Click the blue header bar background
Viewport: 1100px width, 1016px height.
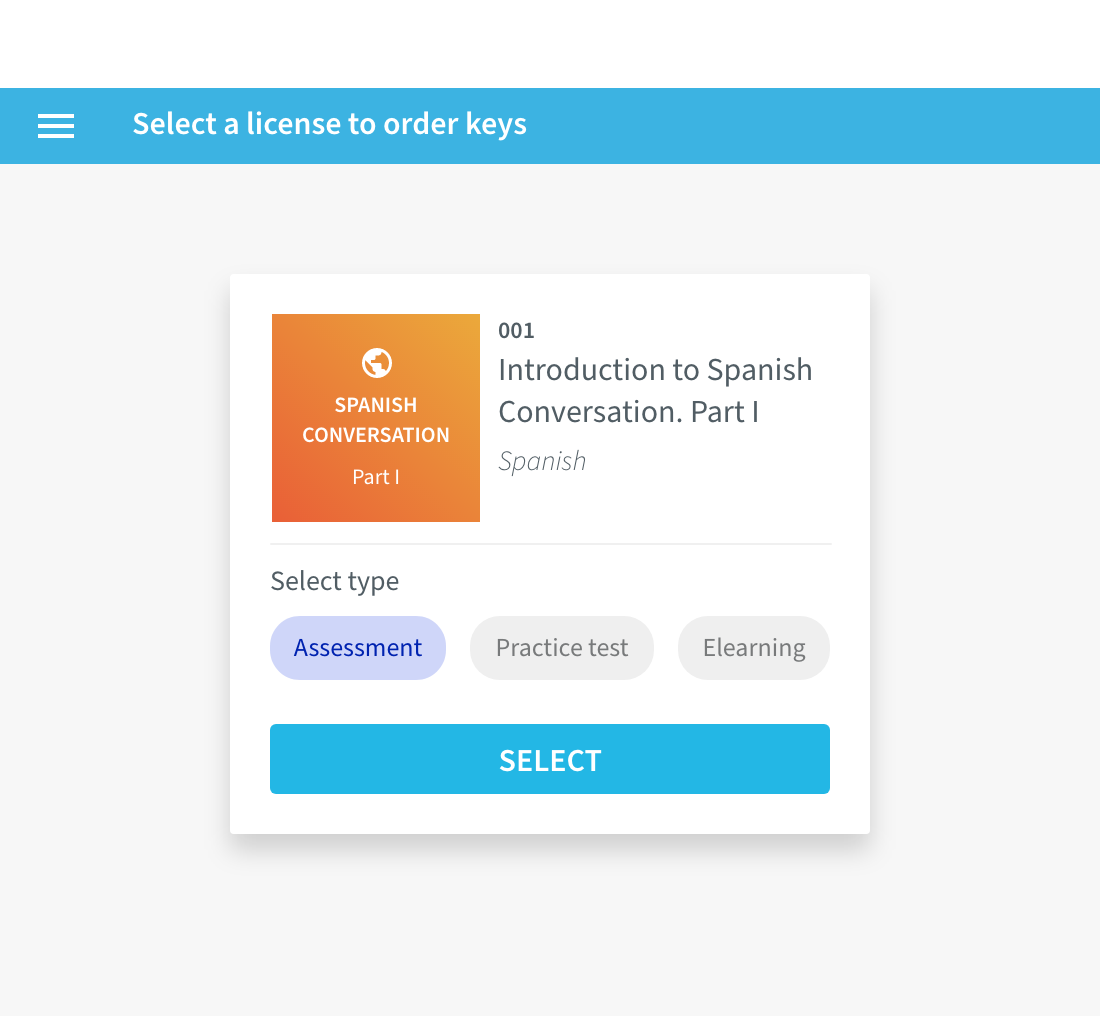click(x=807, y=126)
